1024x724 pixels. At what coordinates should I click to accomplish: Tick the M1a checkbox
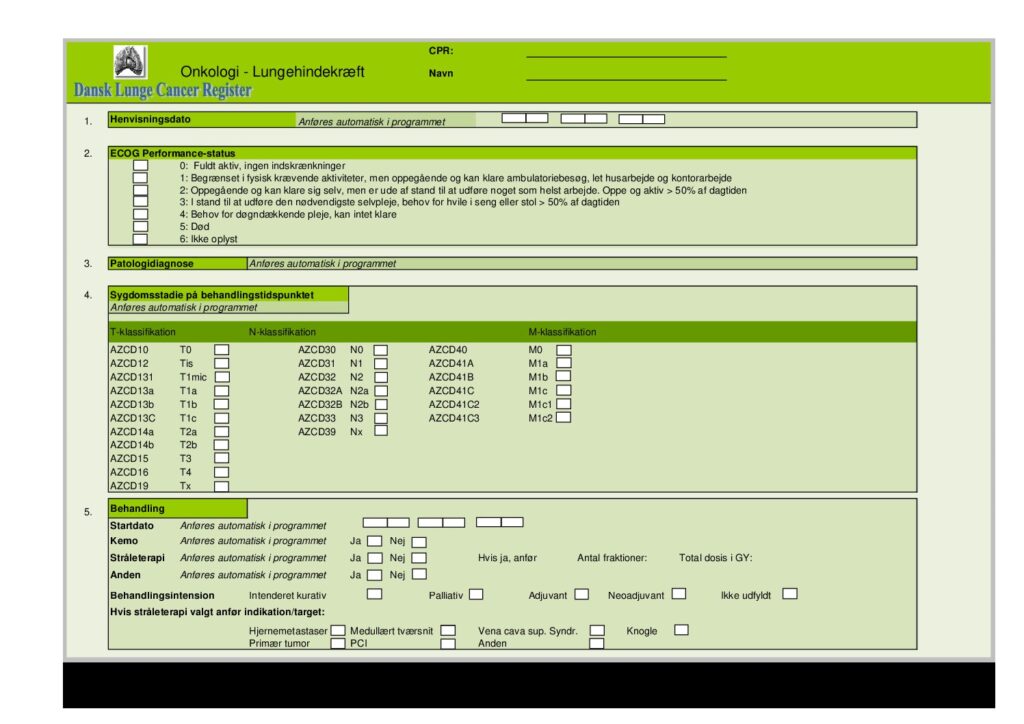point(564,363)
